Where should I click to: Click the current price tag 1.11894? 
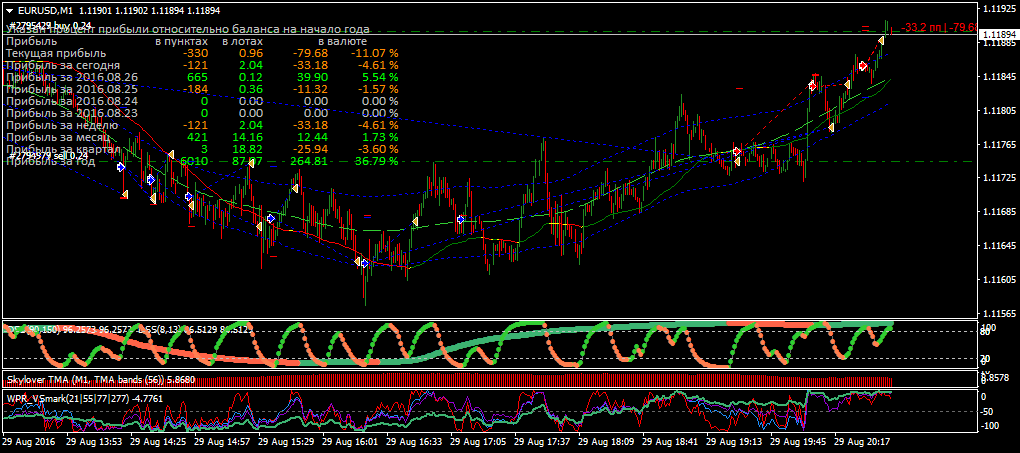[x=999, y=34]
